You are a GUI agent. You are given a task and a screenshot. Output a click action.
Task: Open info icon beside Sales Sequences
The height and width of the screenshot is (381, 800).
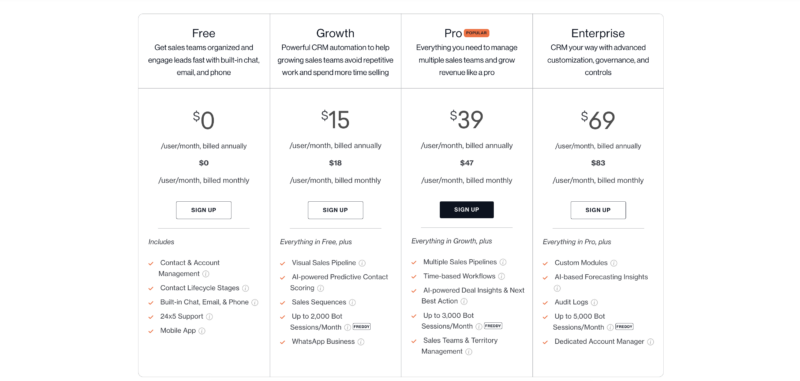pyautogui.click(x=352, y=302)
